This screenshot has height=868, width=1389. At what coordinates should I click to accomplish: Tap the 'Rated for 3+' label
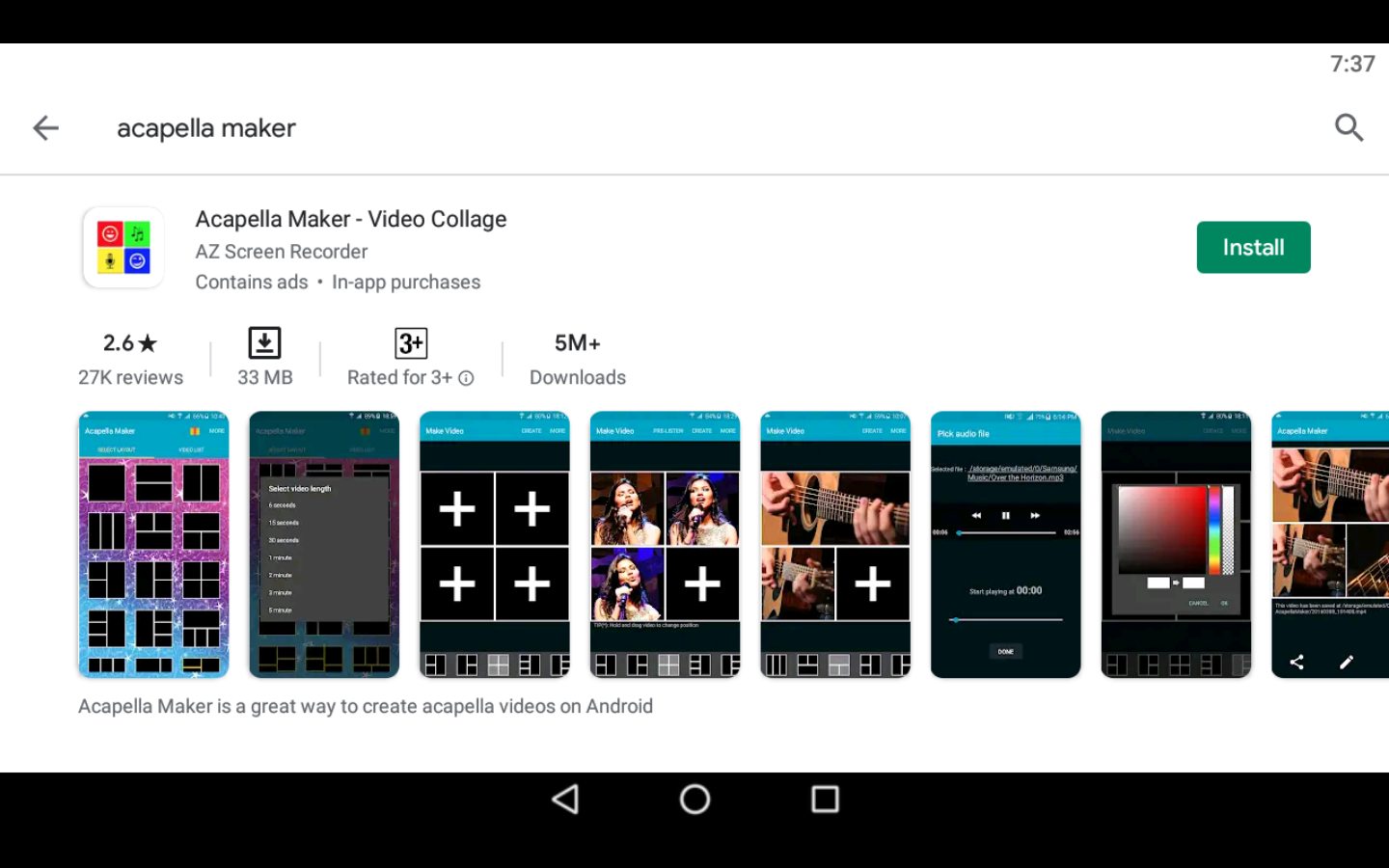[x=399, y=378]
